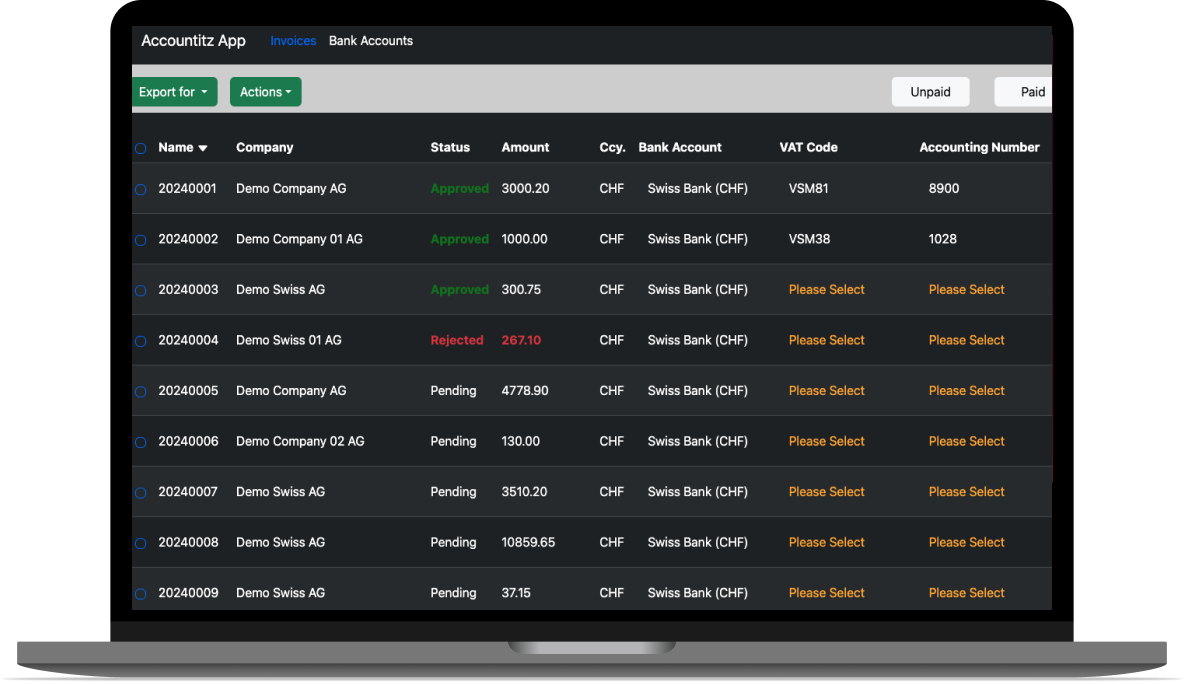Click amount 4778.90
Image resolution: width=1184 pixels, height=684 pixels.
pos(525,391)
